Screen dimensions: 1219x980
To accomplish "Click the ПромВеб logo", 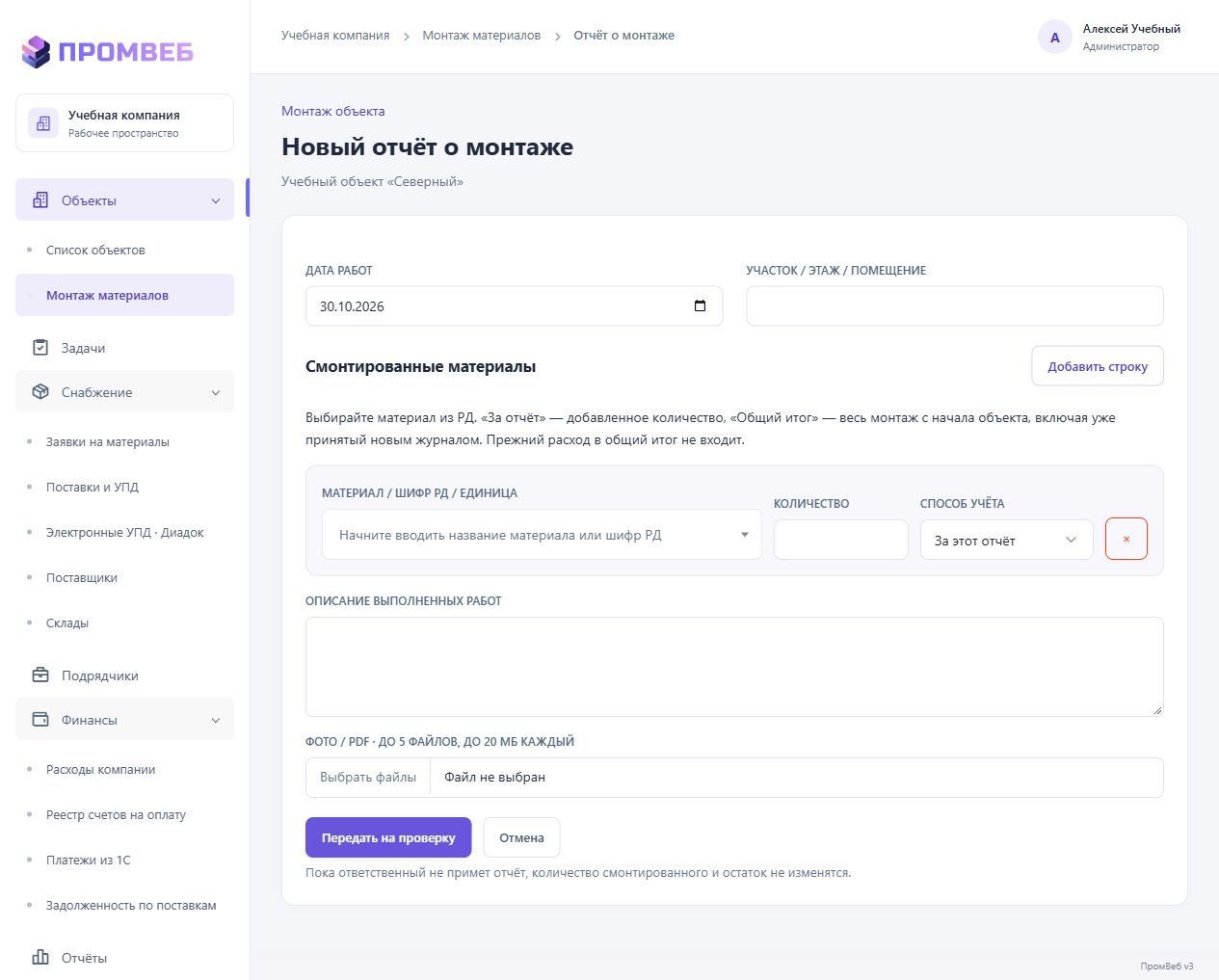I will click(107, 51).
